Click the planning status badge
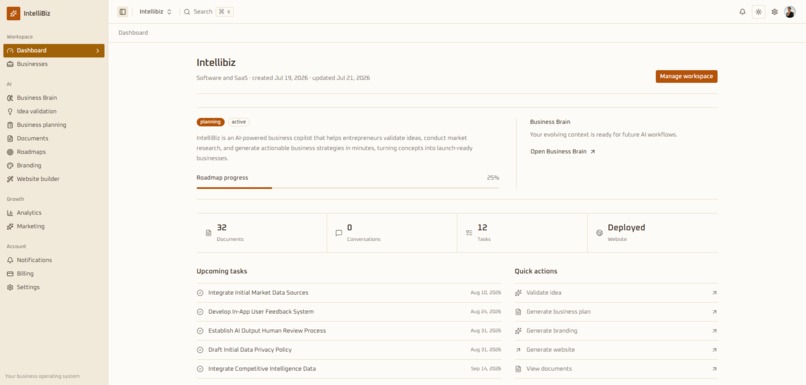 [x=210, y=122]
